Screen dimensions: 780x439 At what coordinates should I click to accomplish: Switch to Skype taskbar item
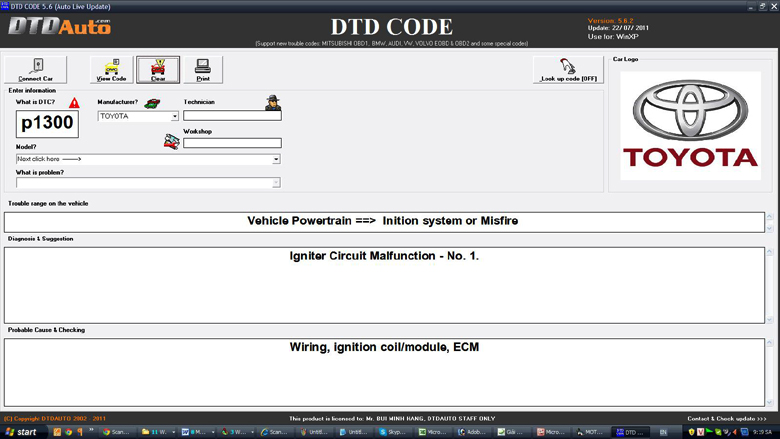click(394, 432)
